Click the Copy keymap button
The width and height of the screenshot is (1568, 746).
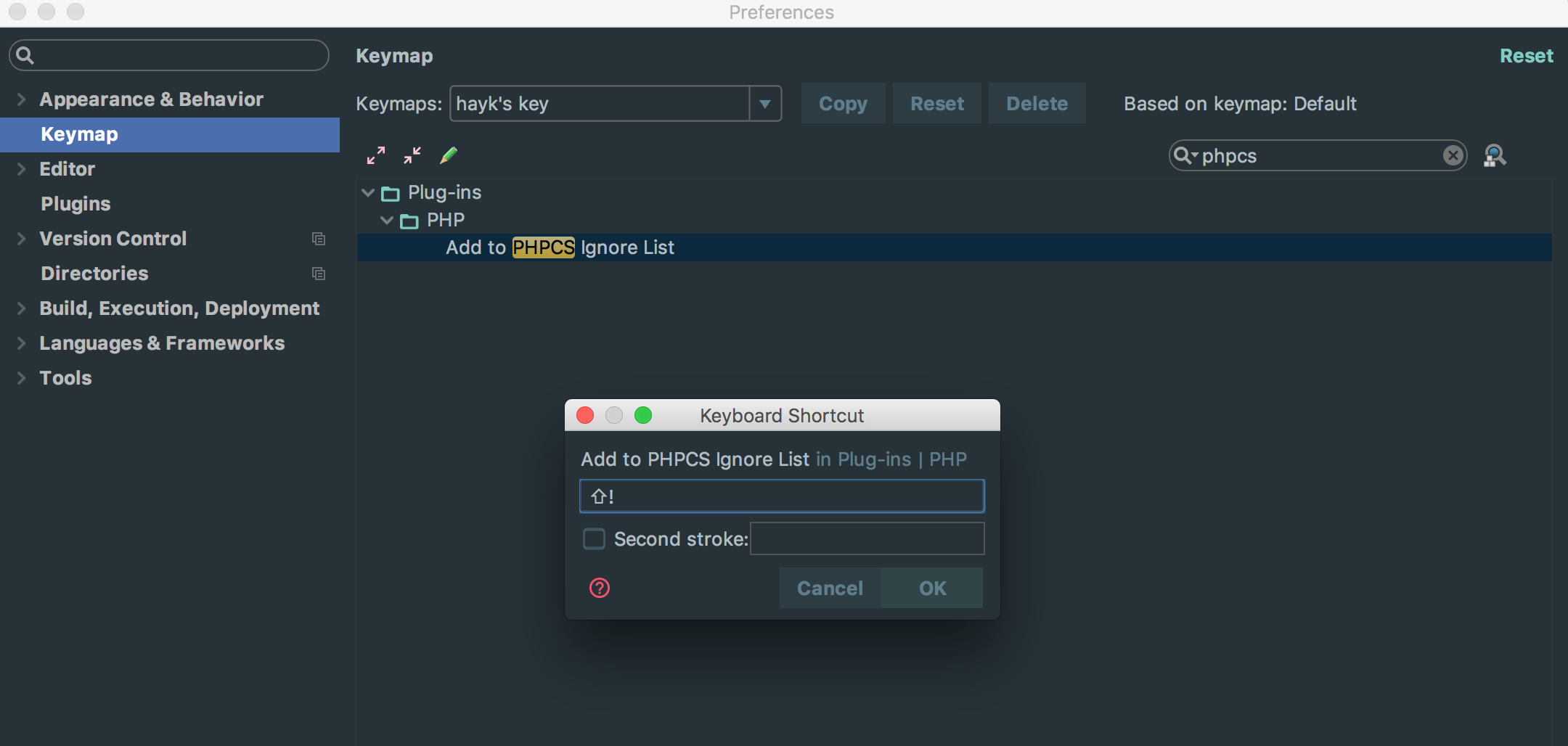[843, 104]
